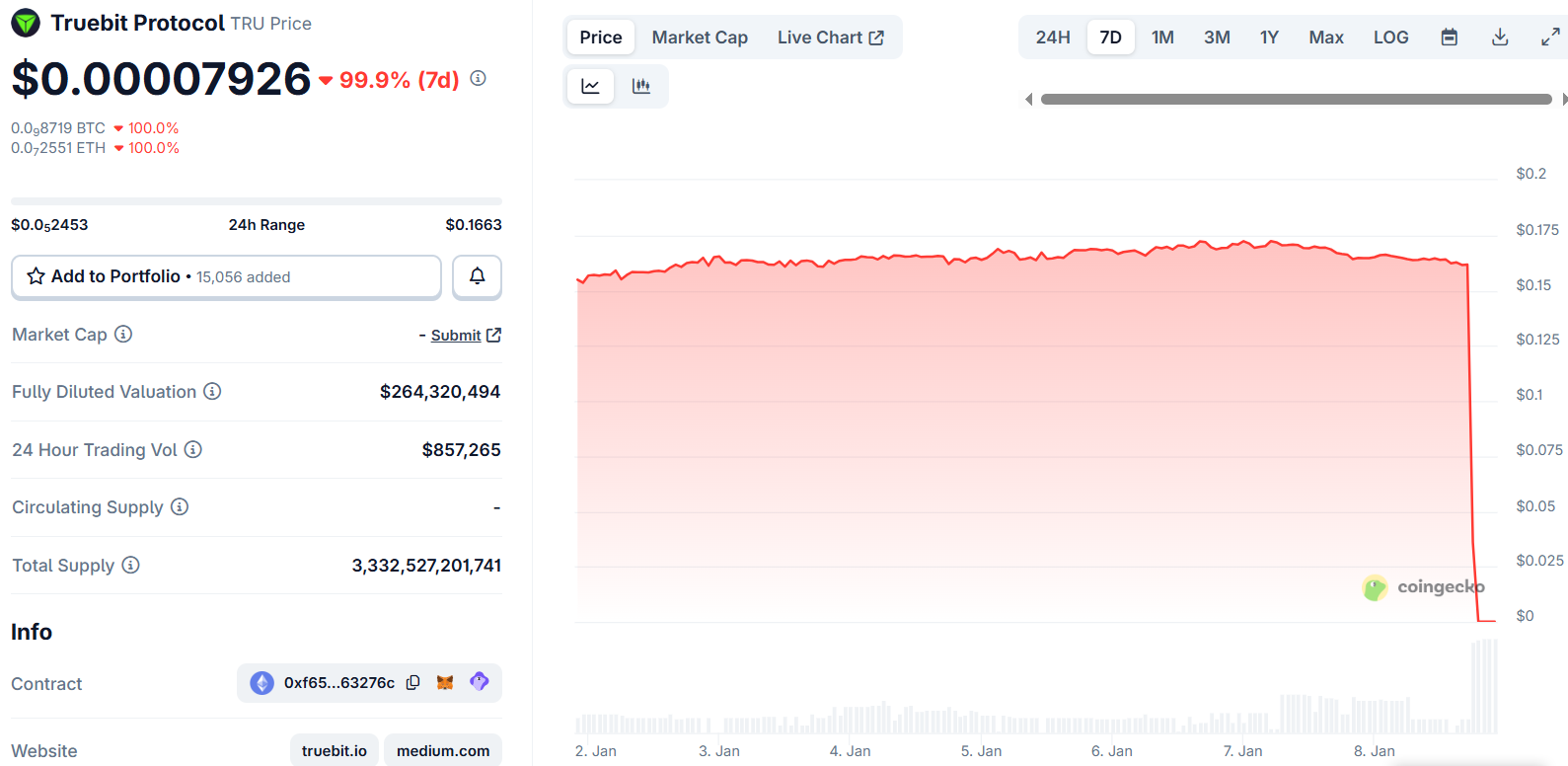1568x766 pixels.
Task: Select the 24H time range
Action: [x=1053, y=38]
